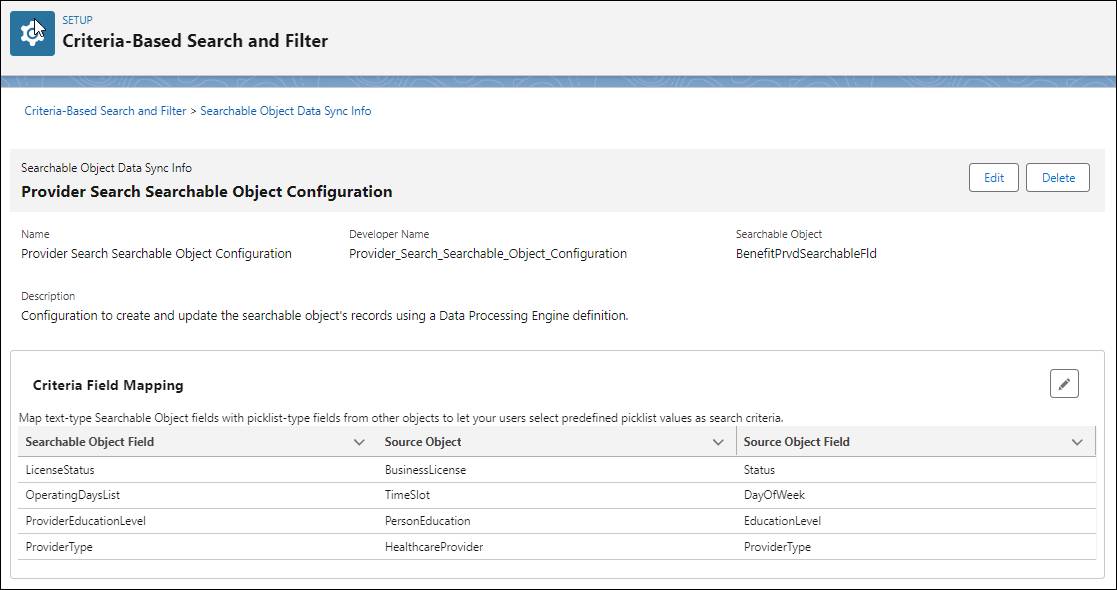Open Criteria-Based Search and Filter breadcrumb link
1117x590 pixels.
[x=104, y=110]
